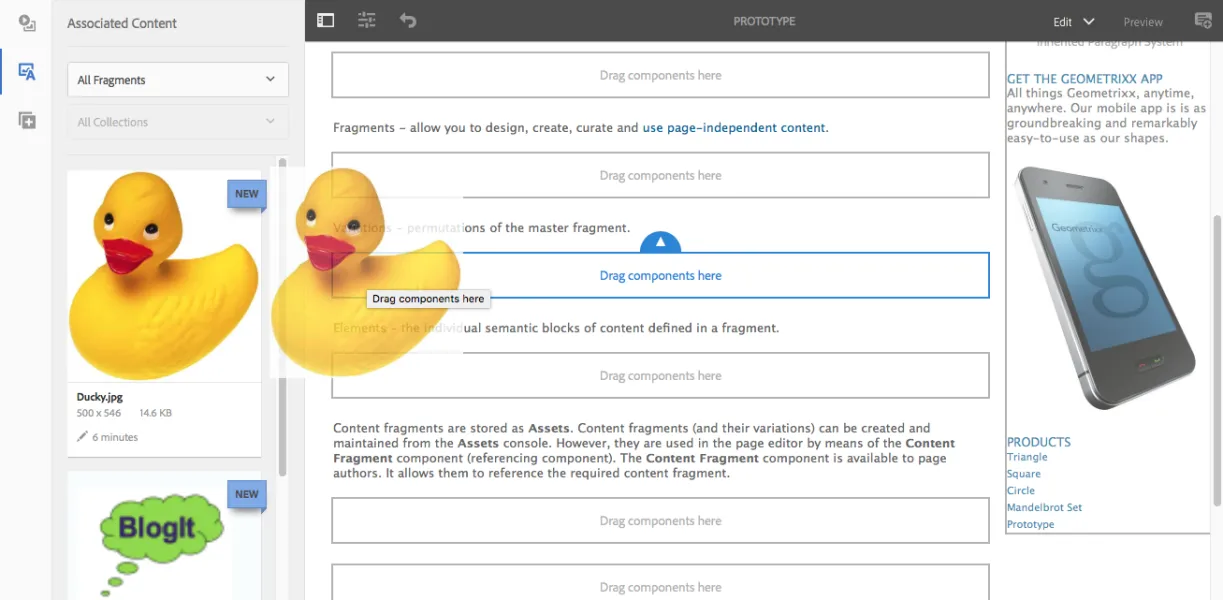
Task: Select the BlogIt asset thumbnail
Action: pyautogui.click(x=164, y=536)
